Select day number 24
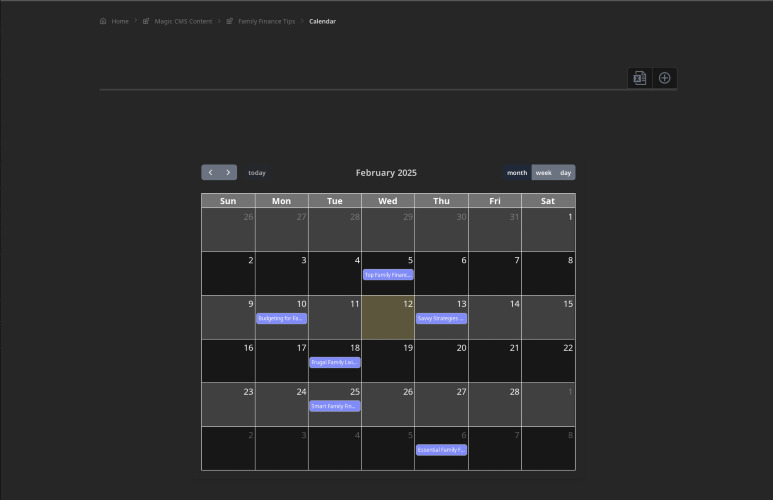The image size is (773, 500). (301, 392)
